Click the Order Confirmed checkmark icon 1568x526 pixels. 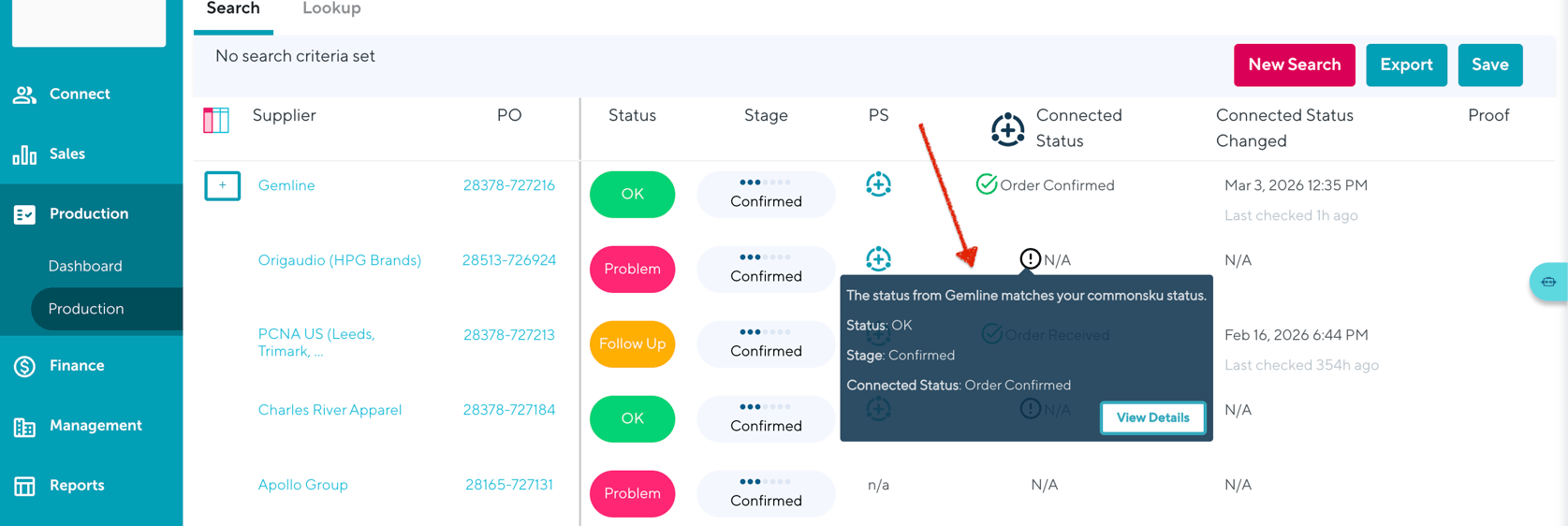tap(986, 184)
